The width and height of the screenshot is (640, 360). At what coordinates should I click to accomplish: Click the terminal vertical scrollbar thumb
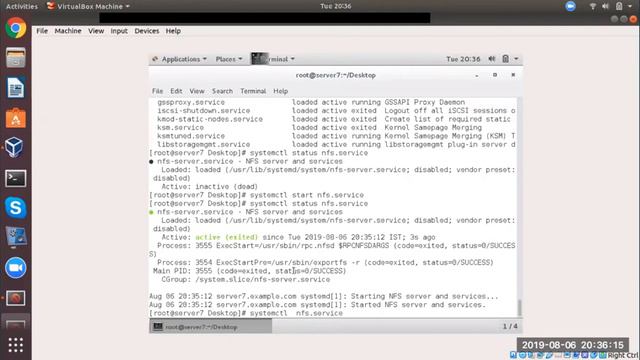click(x=520, y=308)
